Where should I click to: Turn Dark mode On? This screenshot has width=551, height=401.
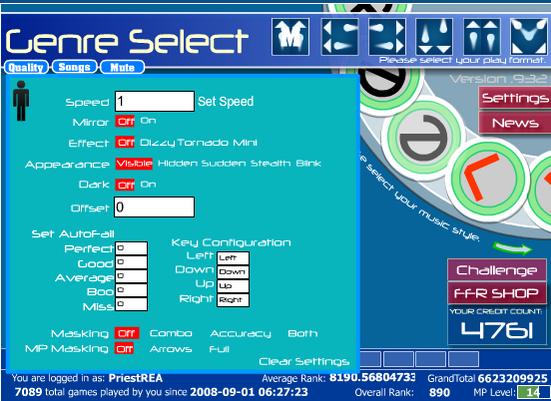(x=148, y=184)
